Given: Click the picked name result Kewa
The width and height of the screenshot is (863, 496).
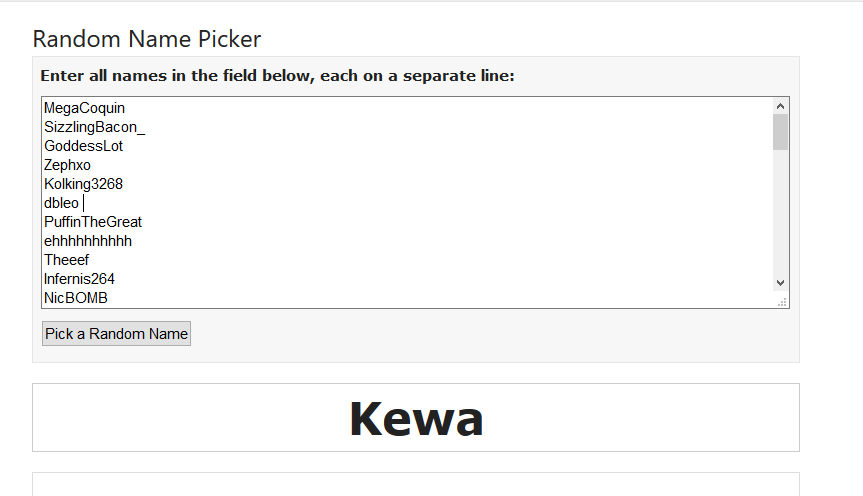Looking at the screenshot, I should (x=416, y=419).
